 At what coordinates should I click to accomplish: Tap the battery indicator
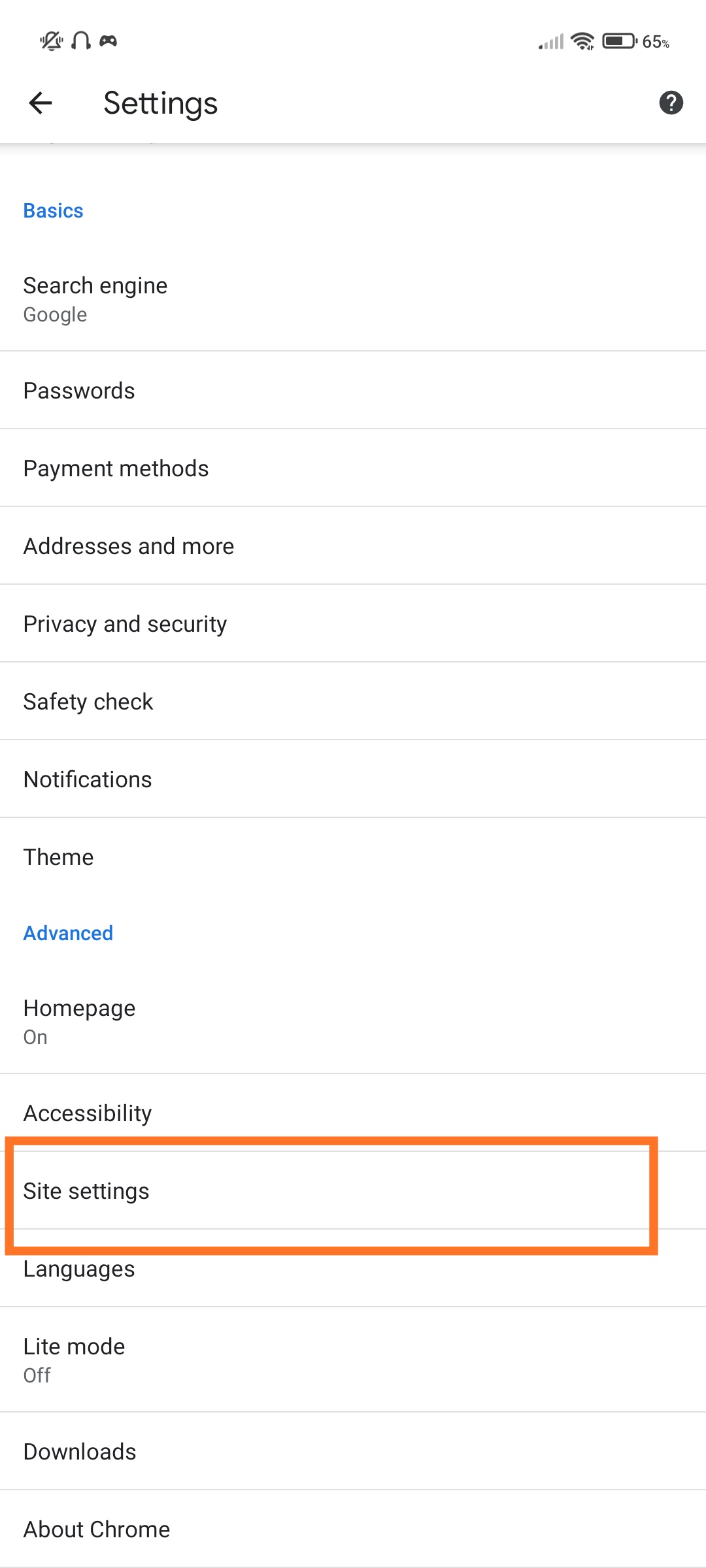point(618,41)
